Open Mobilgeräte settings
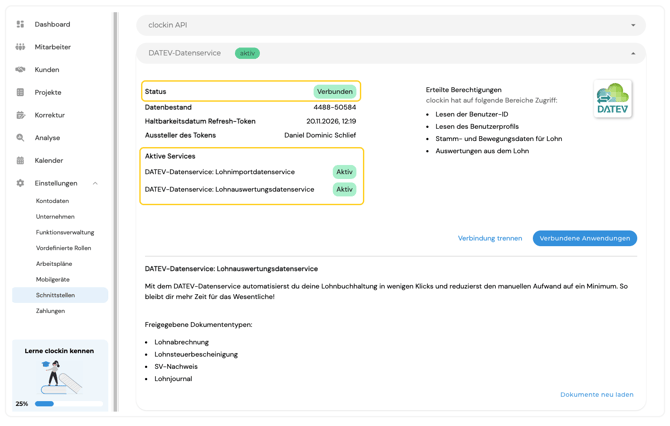 pyautogui.click(x=53, y=279)
